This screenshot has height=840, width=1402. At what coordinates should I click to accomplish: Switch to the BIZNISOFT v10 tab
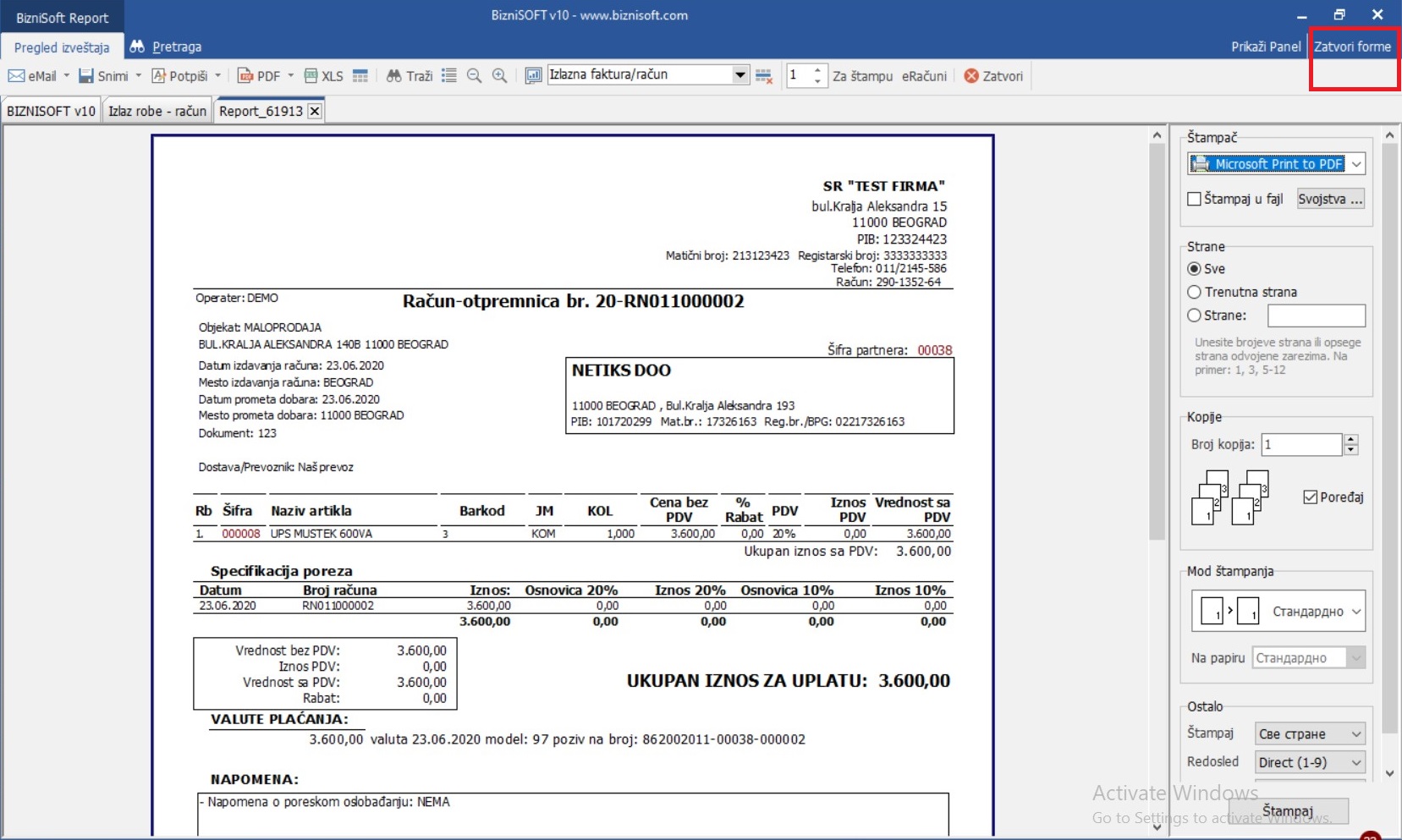coord(51,111)
